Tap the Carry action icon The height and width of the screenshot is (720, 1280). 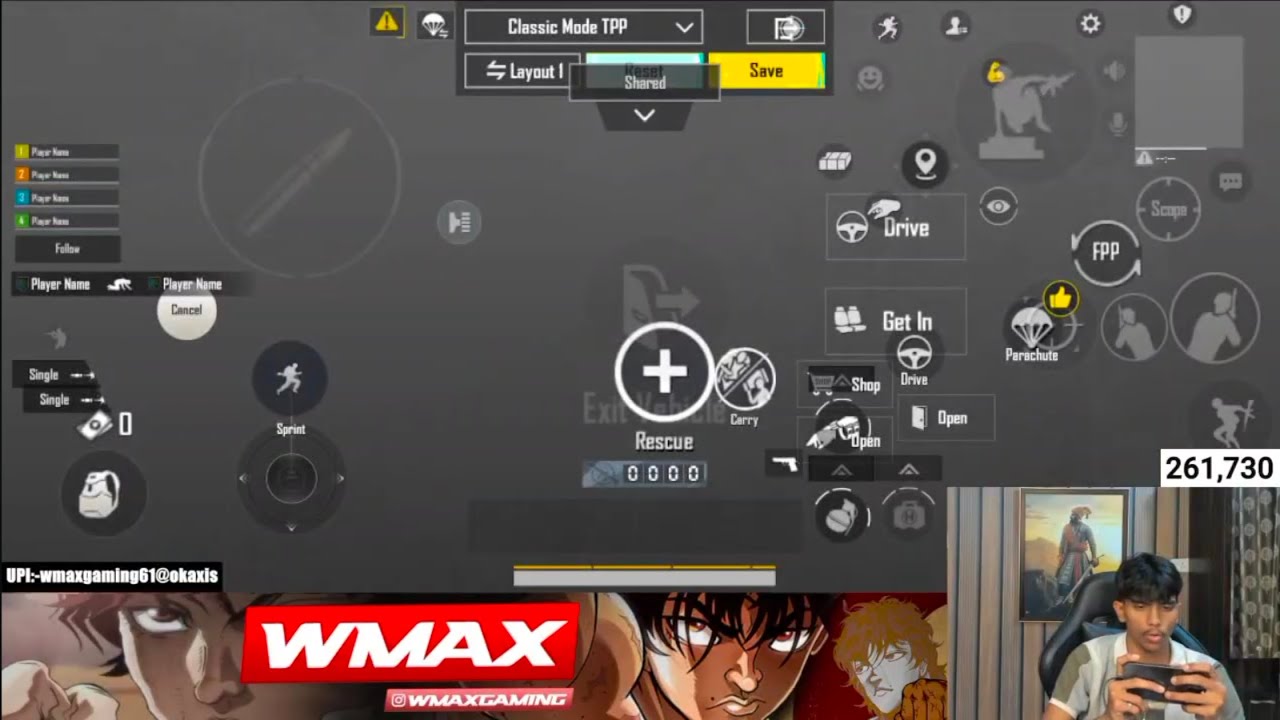745,380
